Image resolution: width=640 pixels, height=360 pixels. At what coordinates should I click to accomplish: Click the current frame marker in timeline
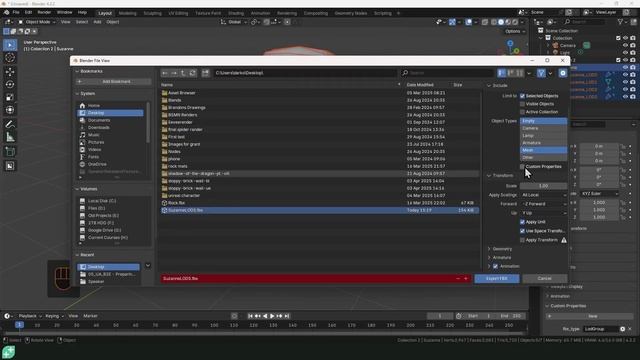click(x=19, y=325)
